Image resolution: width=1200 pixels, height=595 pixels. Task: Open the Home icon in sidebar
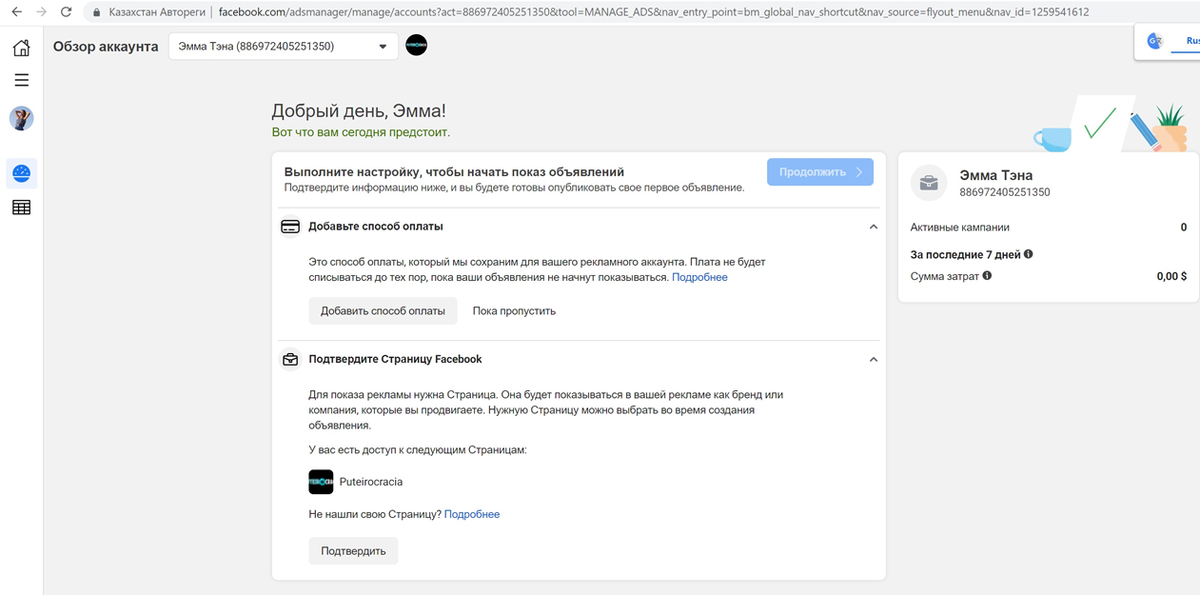(21, 48)
